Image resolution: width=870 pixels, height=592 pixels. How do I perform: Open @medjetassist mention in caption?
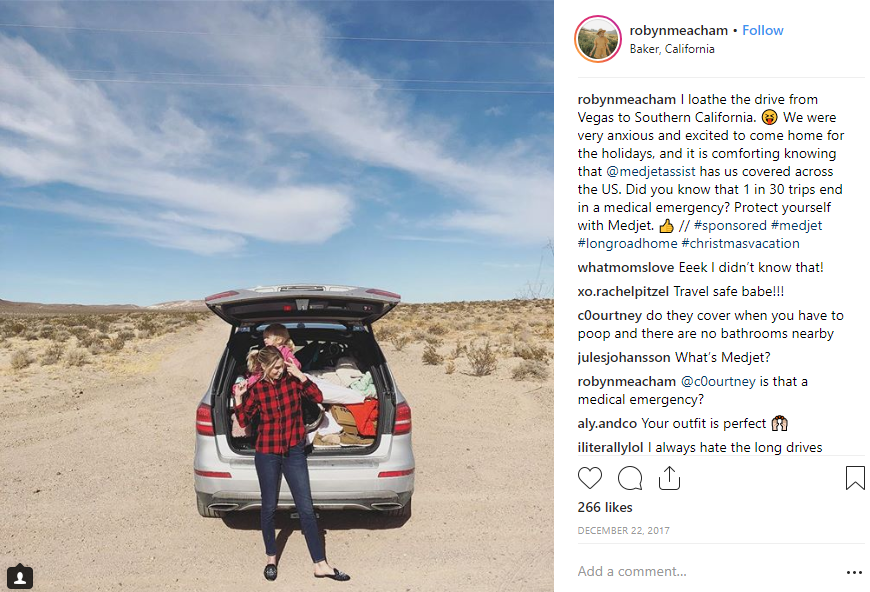[x=650, y=171]
